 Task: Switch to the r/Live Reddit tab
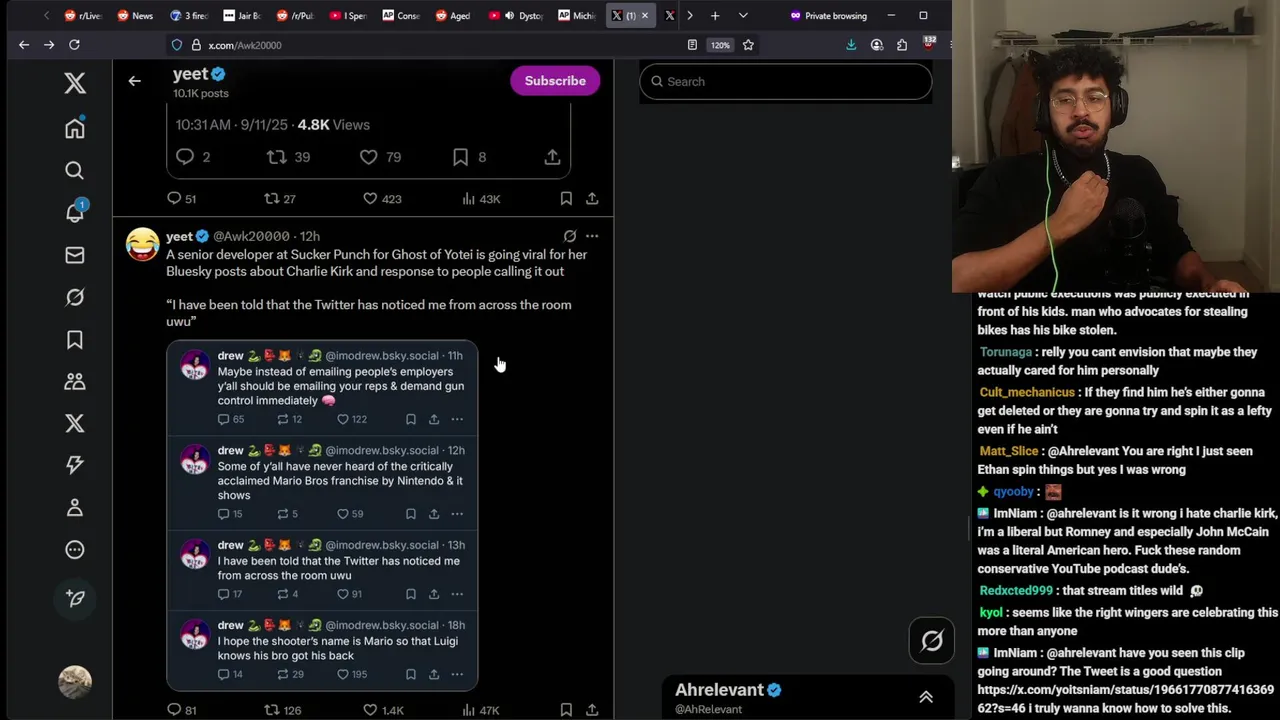click(x=83, y=15)
